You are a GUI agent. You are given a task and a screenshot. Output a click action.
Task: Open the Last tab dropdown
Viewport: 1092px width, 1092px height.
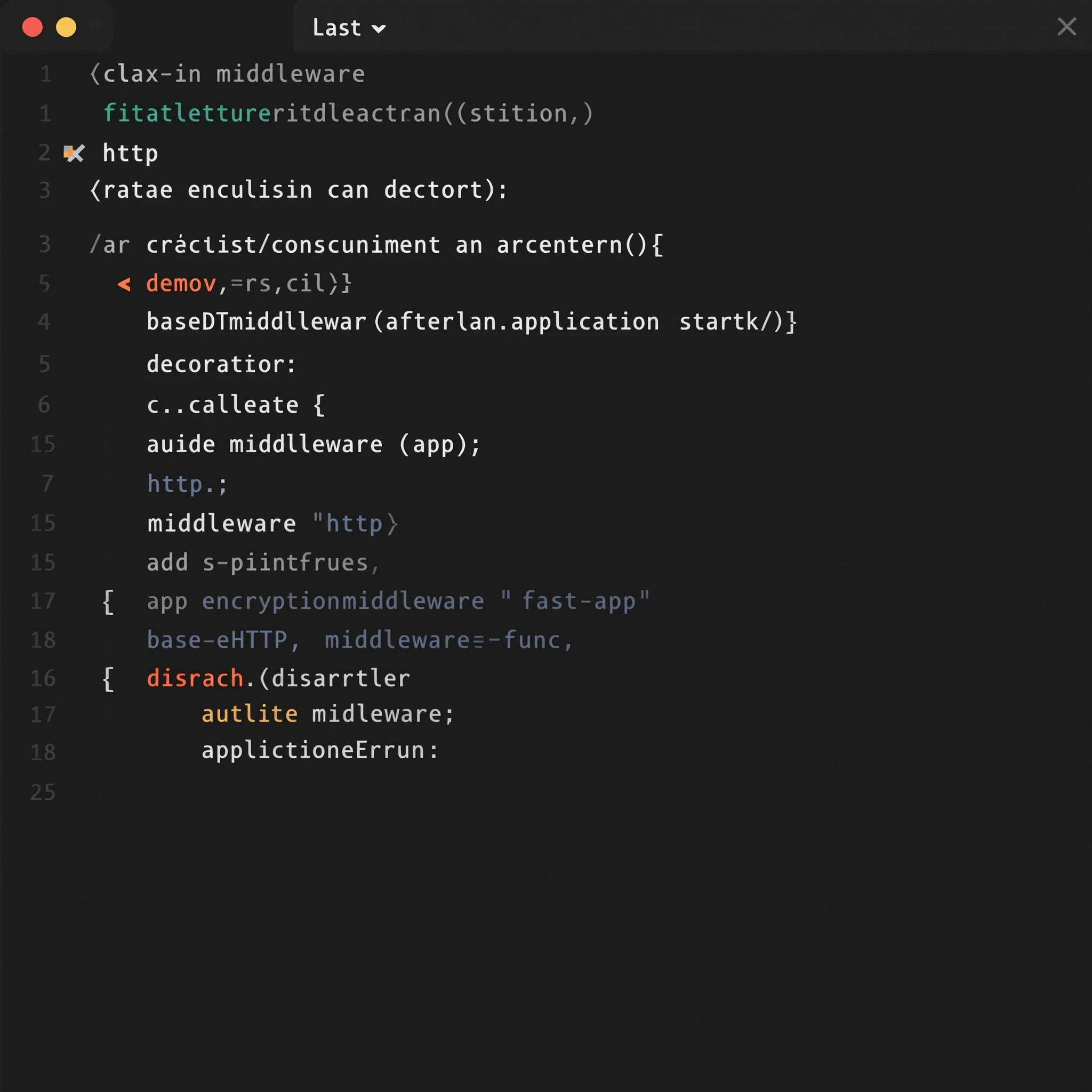[338, 28]
